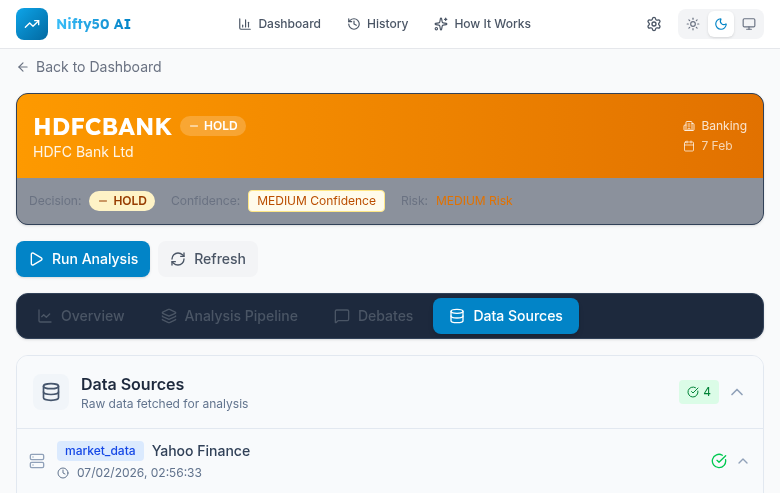
Task: Click the database icon beside Data Sources heading
Action: [x=51, y=392]
